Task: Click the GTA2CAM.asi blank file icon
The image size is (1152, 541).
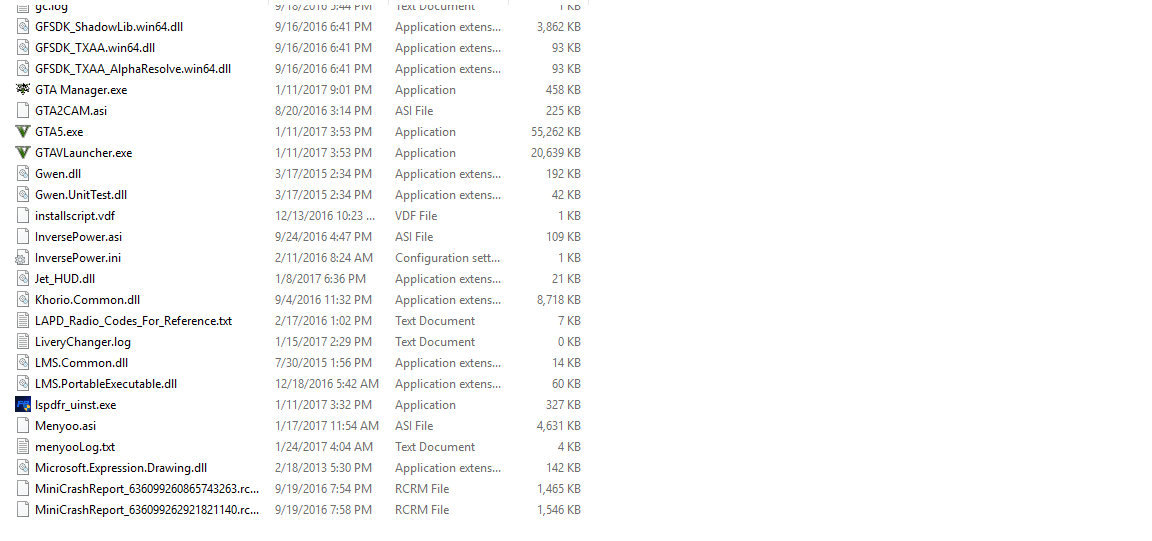Action: (23, 111)
